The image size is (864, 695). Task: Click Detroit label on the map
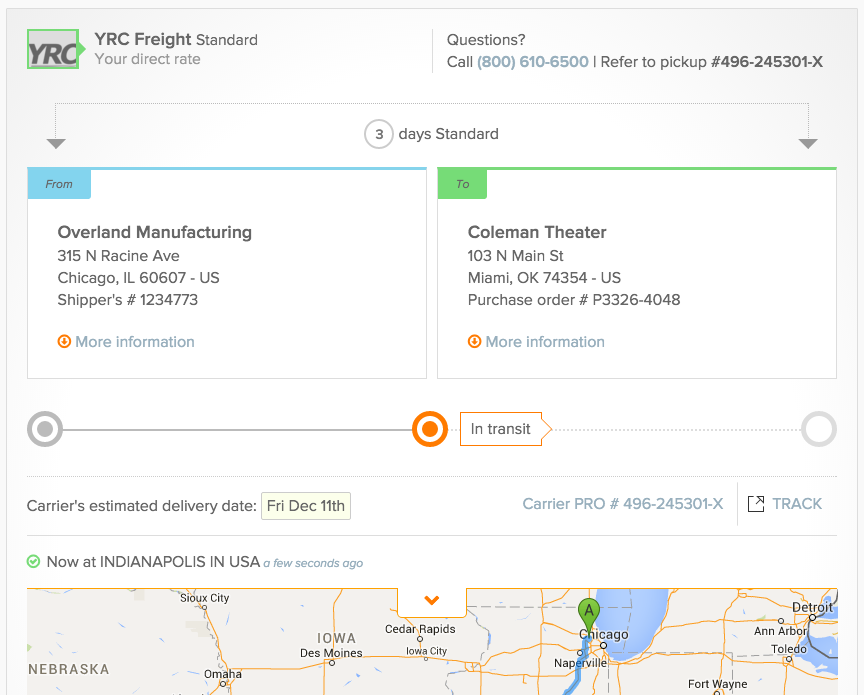[812, 607]
